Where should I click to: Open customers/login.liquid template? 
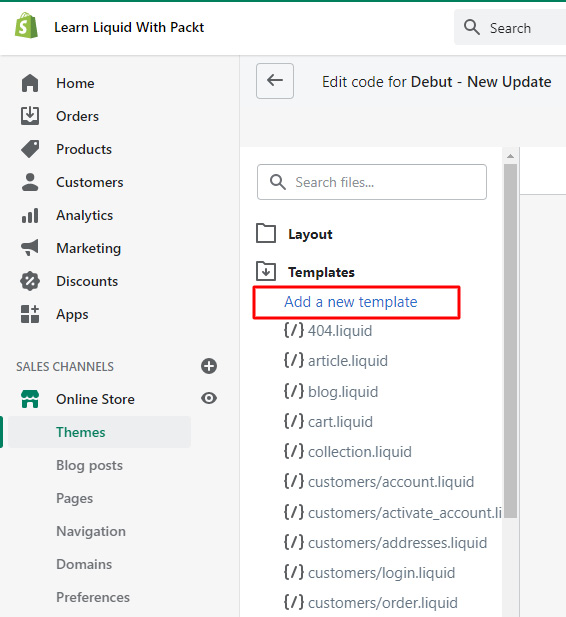[381, 573]
